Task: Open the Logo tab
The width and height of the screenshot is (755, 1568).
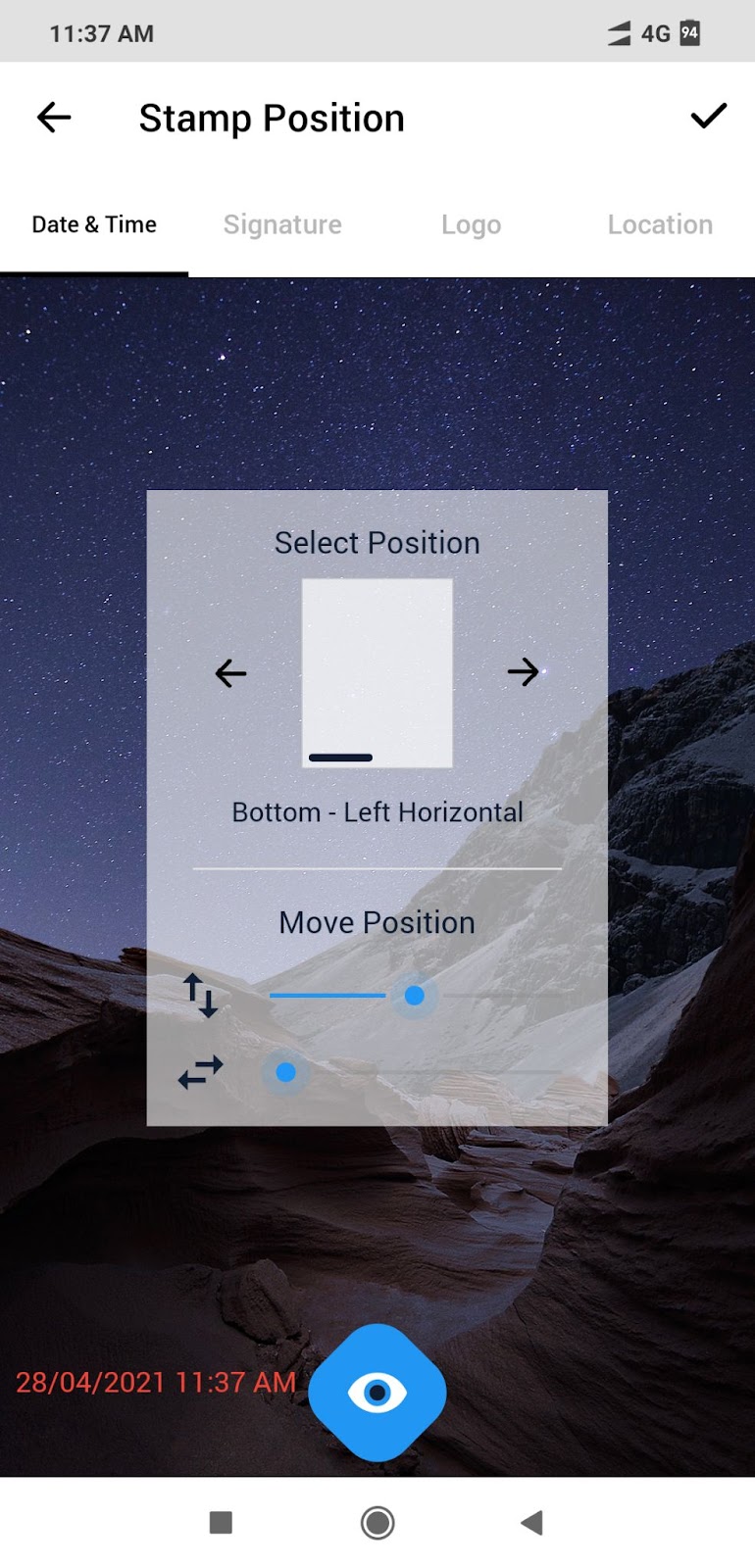Action: pos(471,224)
